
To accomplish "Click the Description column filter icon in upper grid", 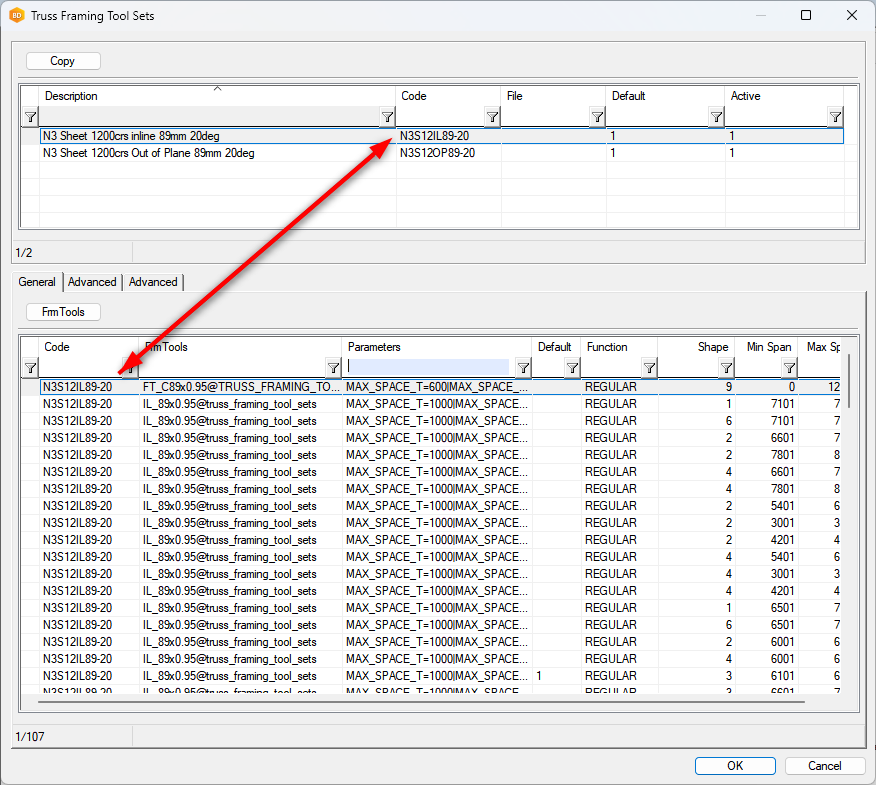I will click(x=388, y=117).
